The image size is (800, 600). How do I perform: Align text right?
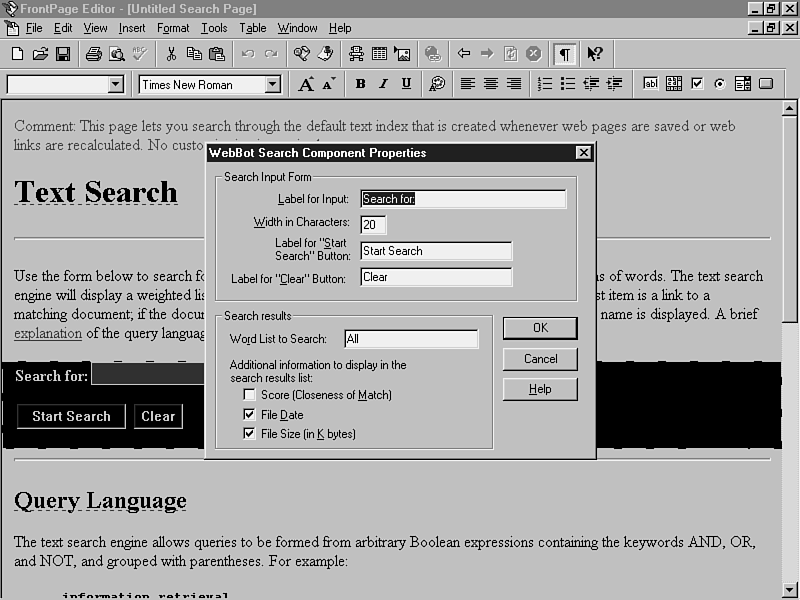click(x=514, y=84)
